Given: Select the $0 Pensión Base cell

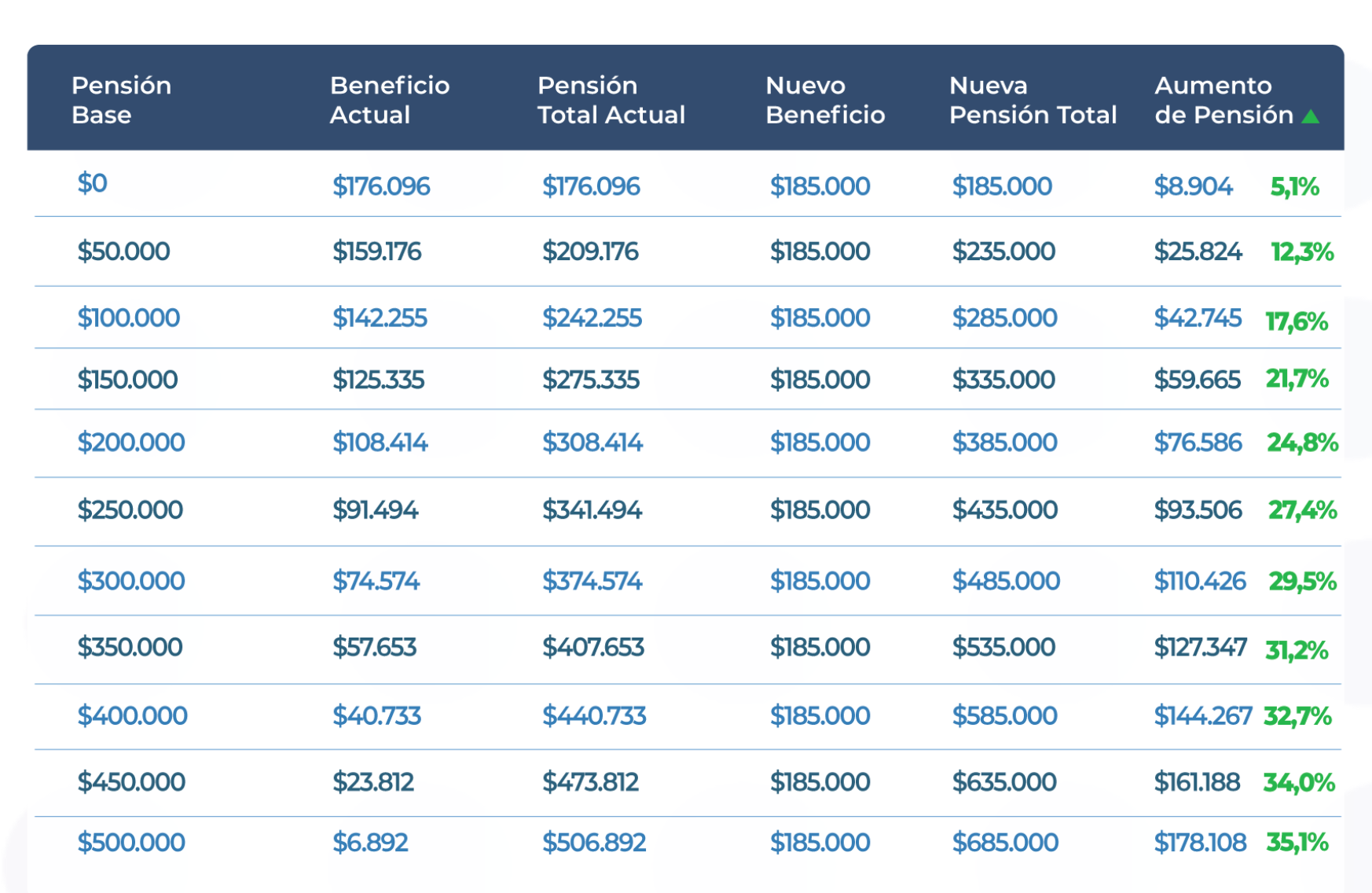Looking at the screenshot, I should click(x=92, y=183).
